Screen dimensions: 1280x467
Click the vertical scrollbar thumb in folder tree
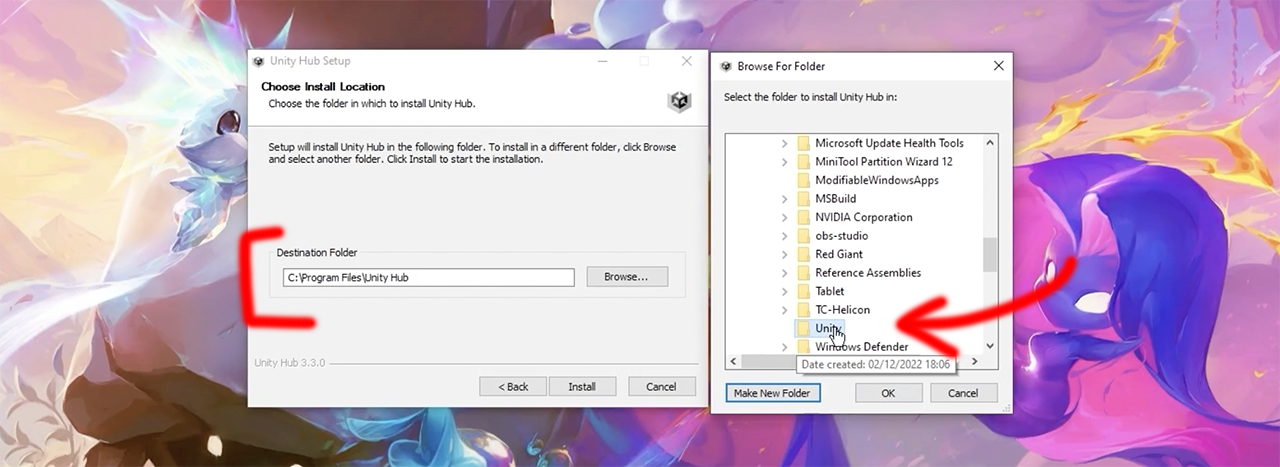(x=990, y=255)
